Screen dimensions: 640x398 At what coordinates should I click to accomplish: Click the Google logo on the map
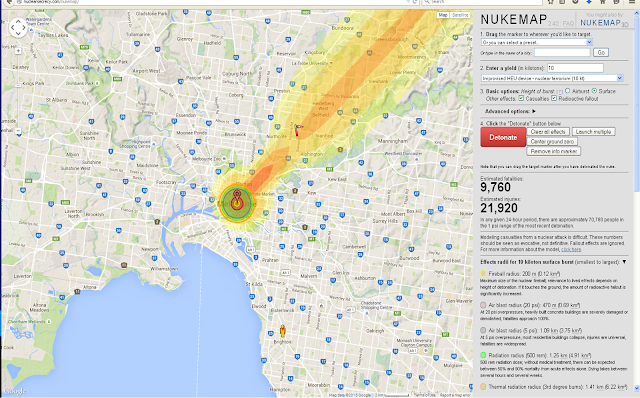(x=15, y=391)
